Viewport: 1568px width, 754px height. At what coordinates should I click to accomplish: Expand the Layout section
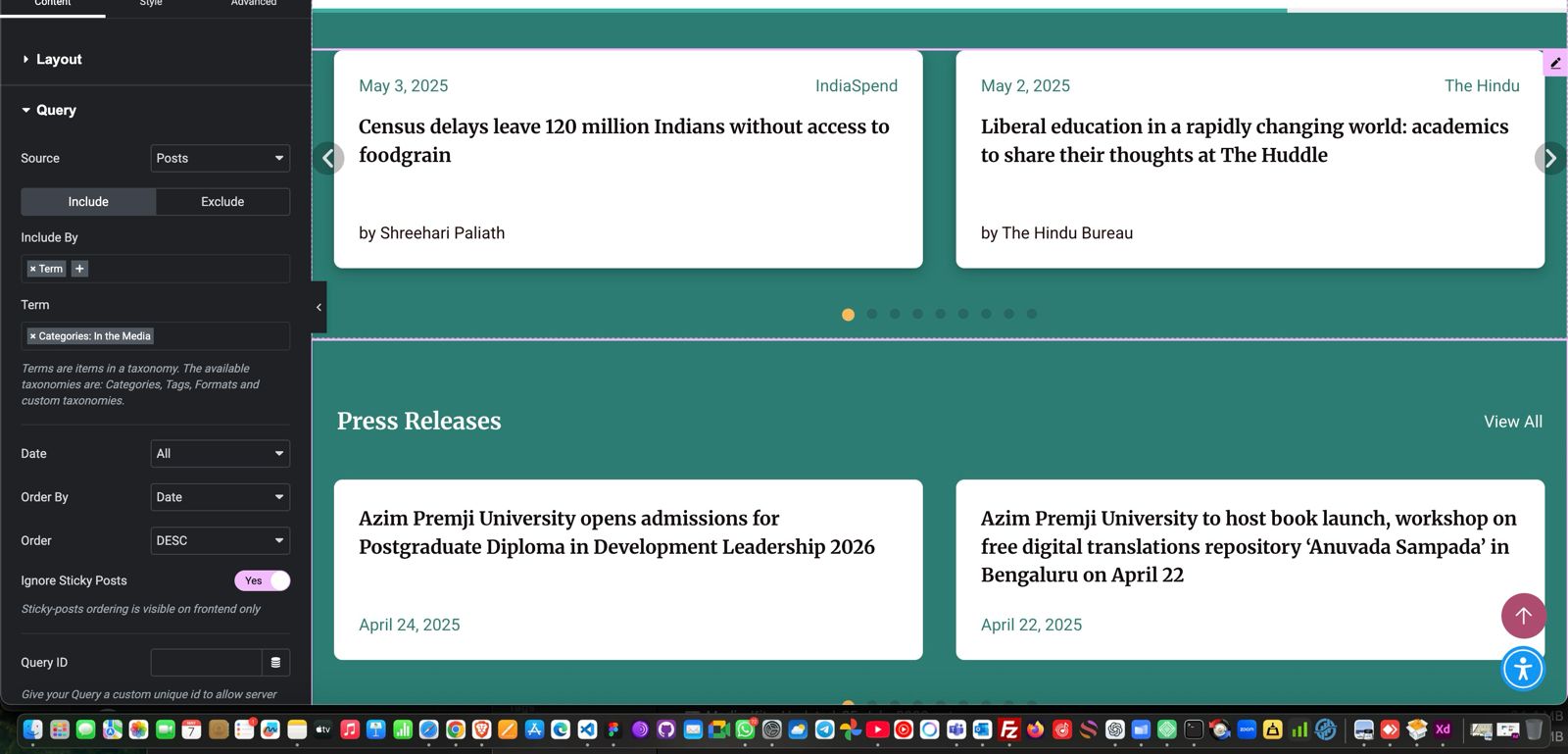point(59,60)
